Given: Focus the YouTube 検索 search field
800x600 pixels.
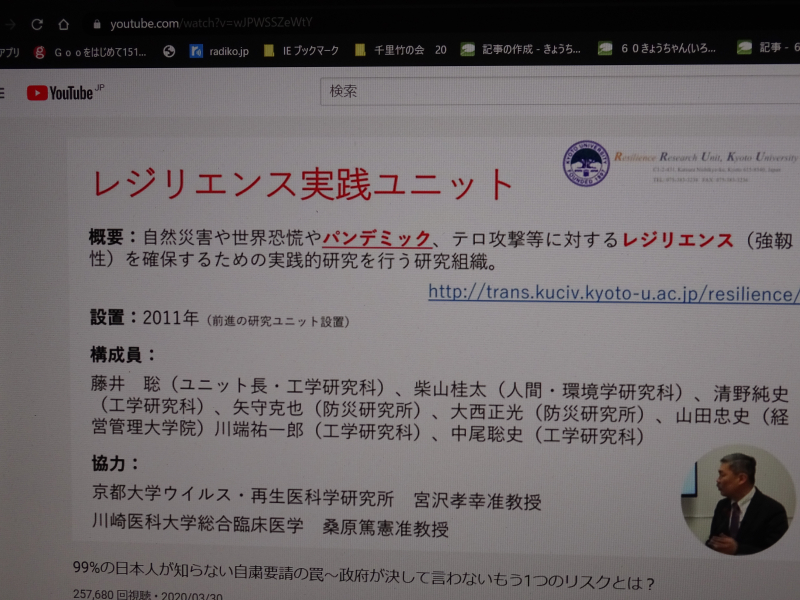Looking at the screenshot, I should click(560, 91).
